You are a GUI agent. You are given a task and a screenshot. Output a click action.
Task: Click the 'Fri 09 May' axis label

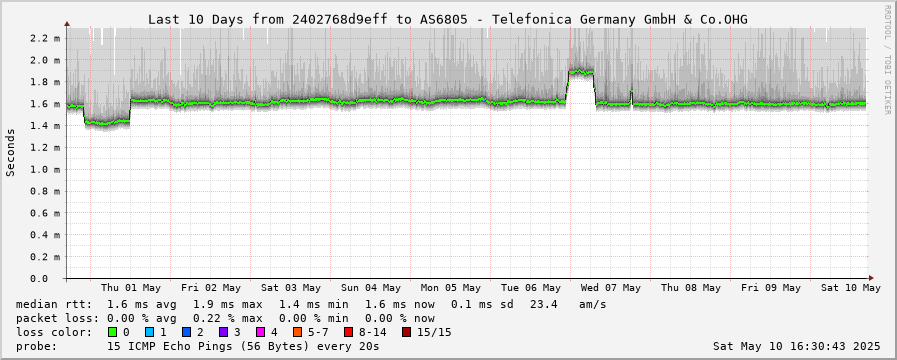click(770, 287)
